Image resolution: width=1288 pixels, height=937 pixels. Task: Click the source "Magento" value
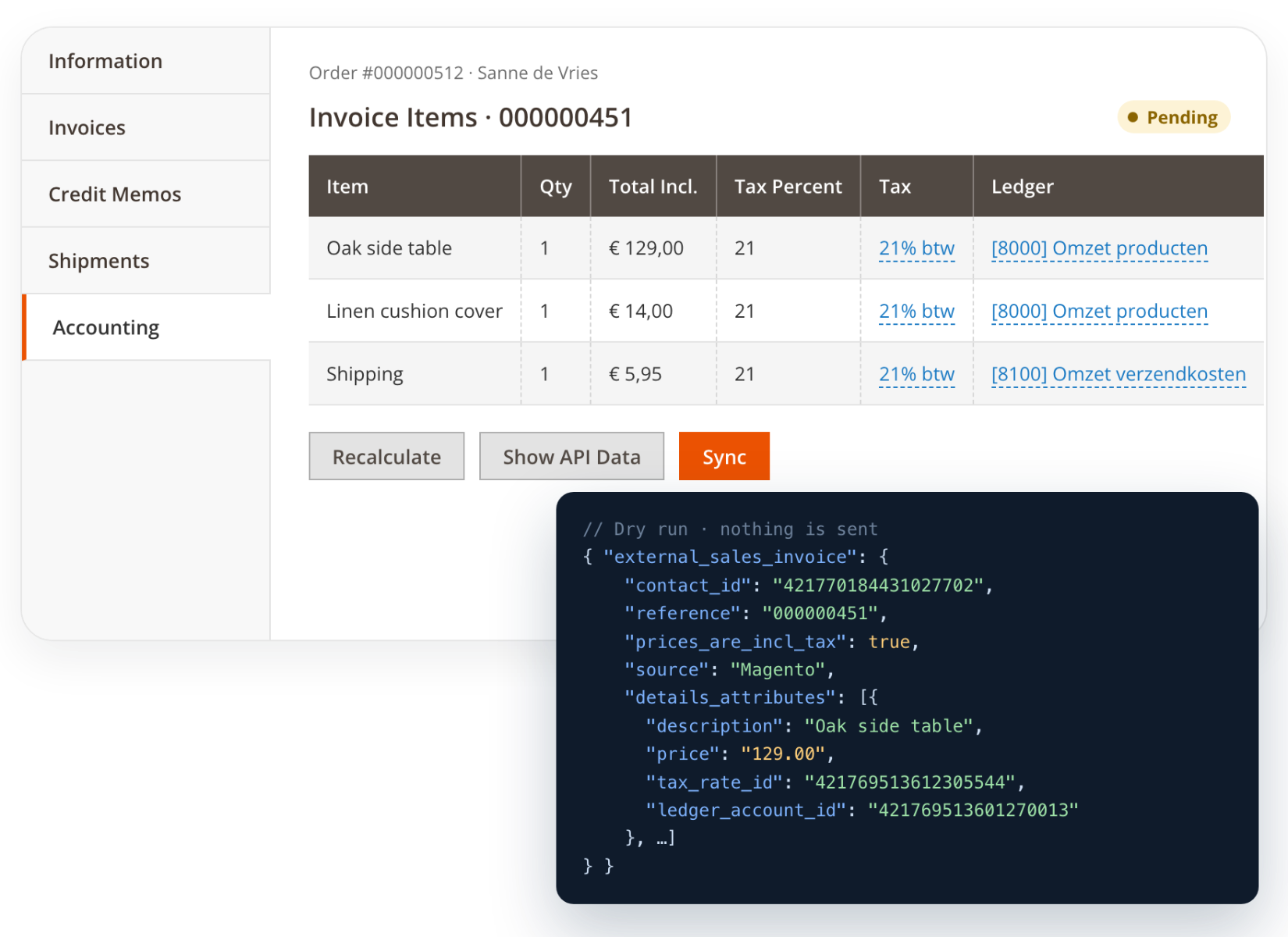pos(778,670)
